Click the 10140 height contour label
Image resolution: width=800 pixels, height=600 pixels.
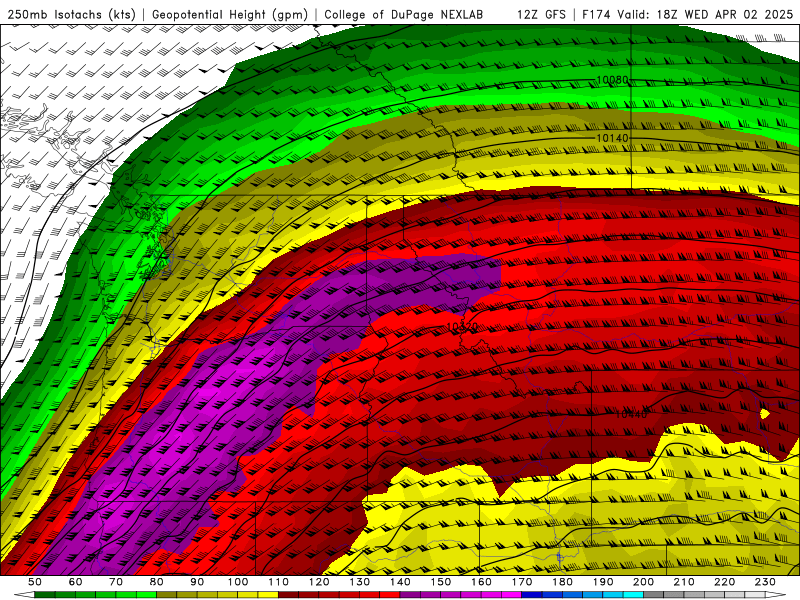(x=612, y=138)
